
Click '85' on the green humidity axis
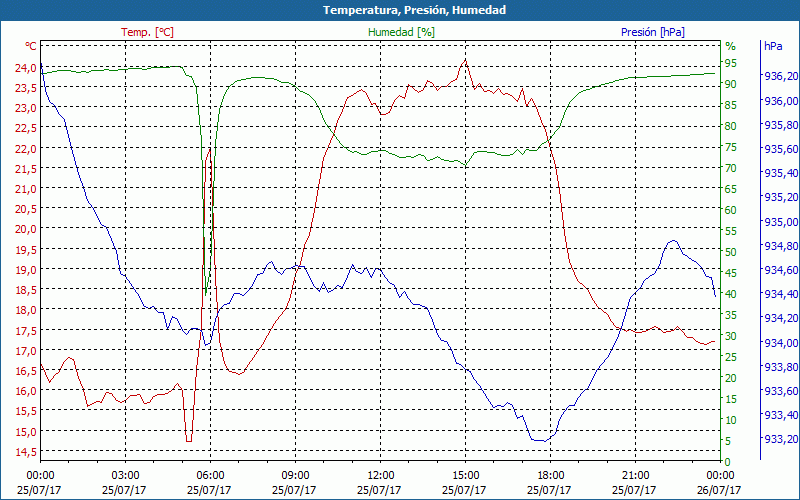point(731,105)
